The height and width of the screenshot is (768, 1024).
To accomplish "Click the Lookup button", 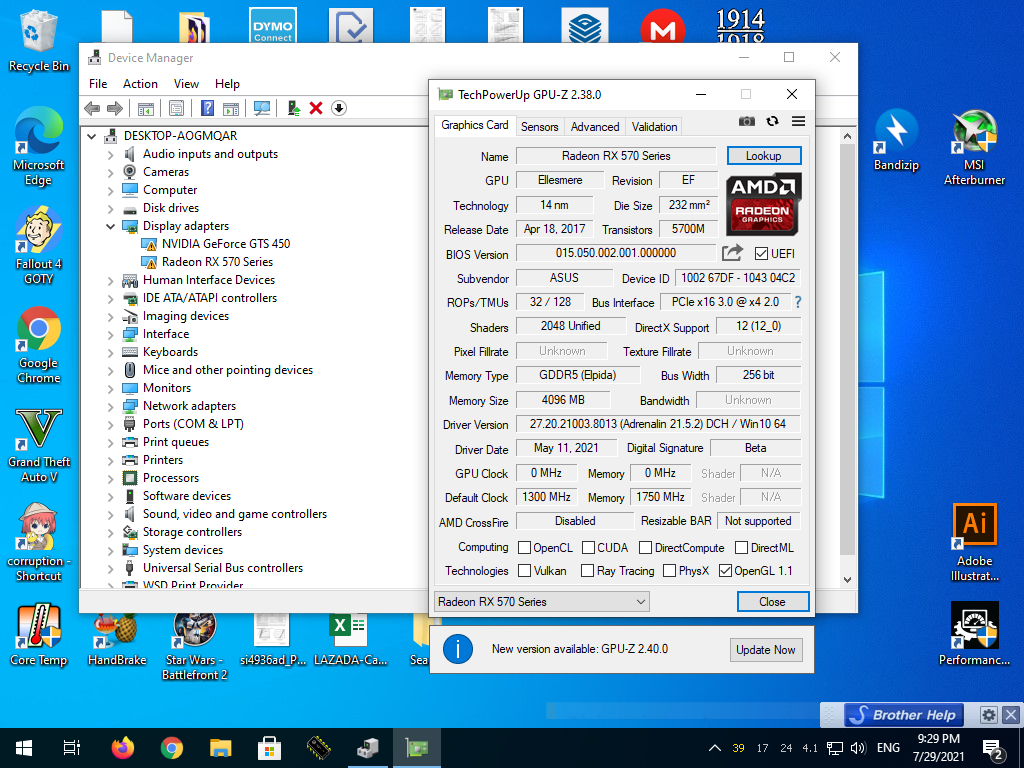I will 763,156.
